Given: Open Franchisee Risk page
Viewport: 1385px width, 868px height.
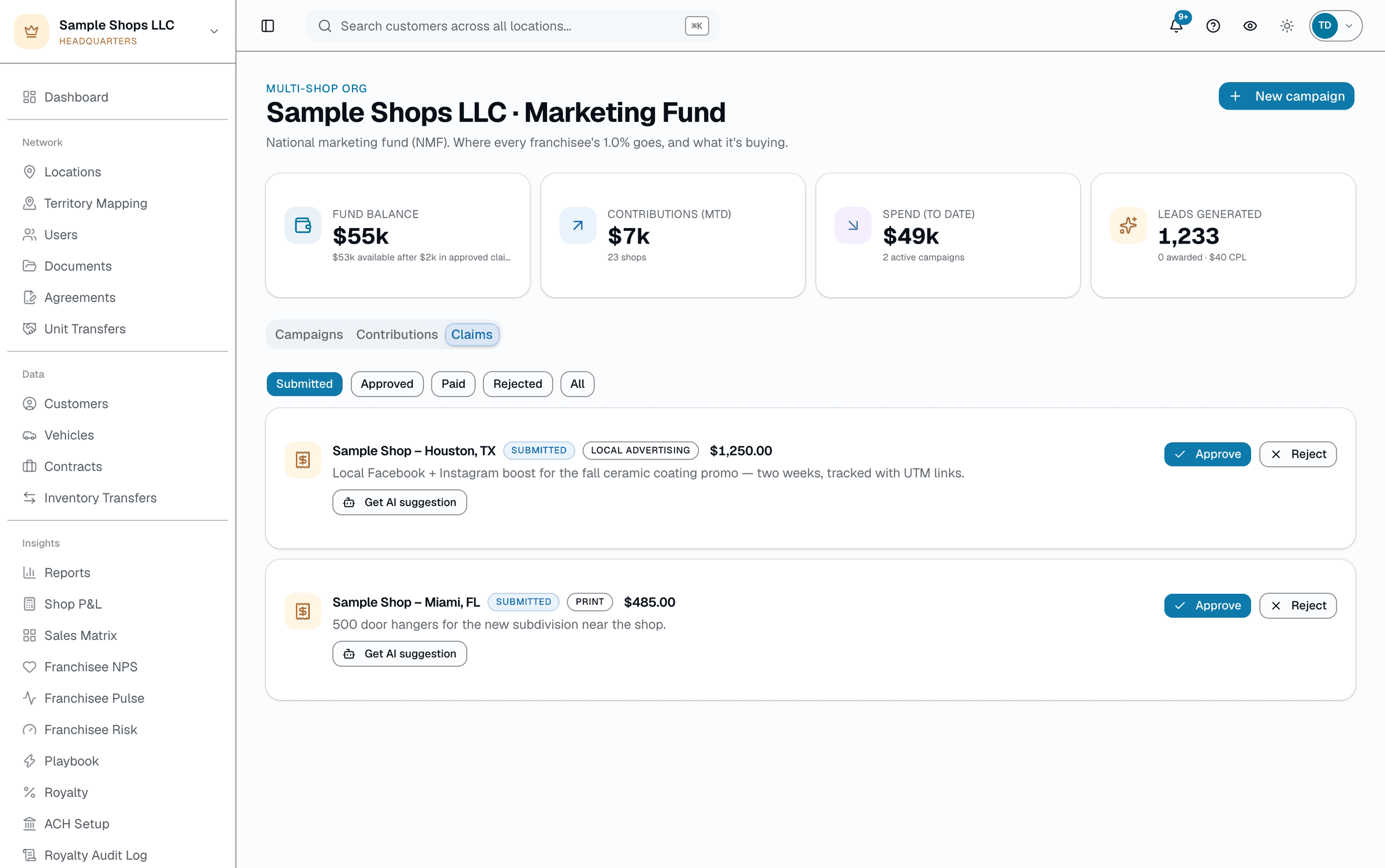Looking at the screenshot, I should (x=118, y=729).
